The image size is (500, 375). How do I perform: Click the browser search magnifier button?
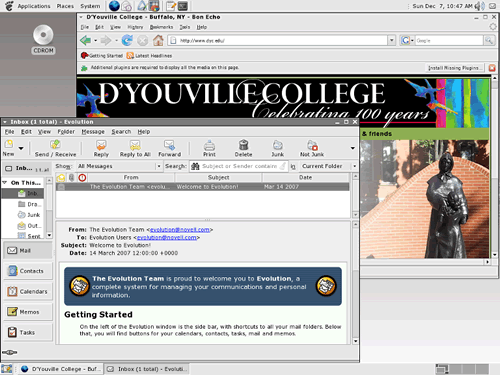tap(489, 41)
